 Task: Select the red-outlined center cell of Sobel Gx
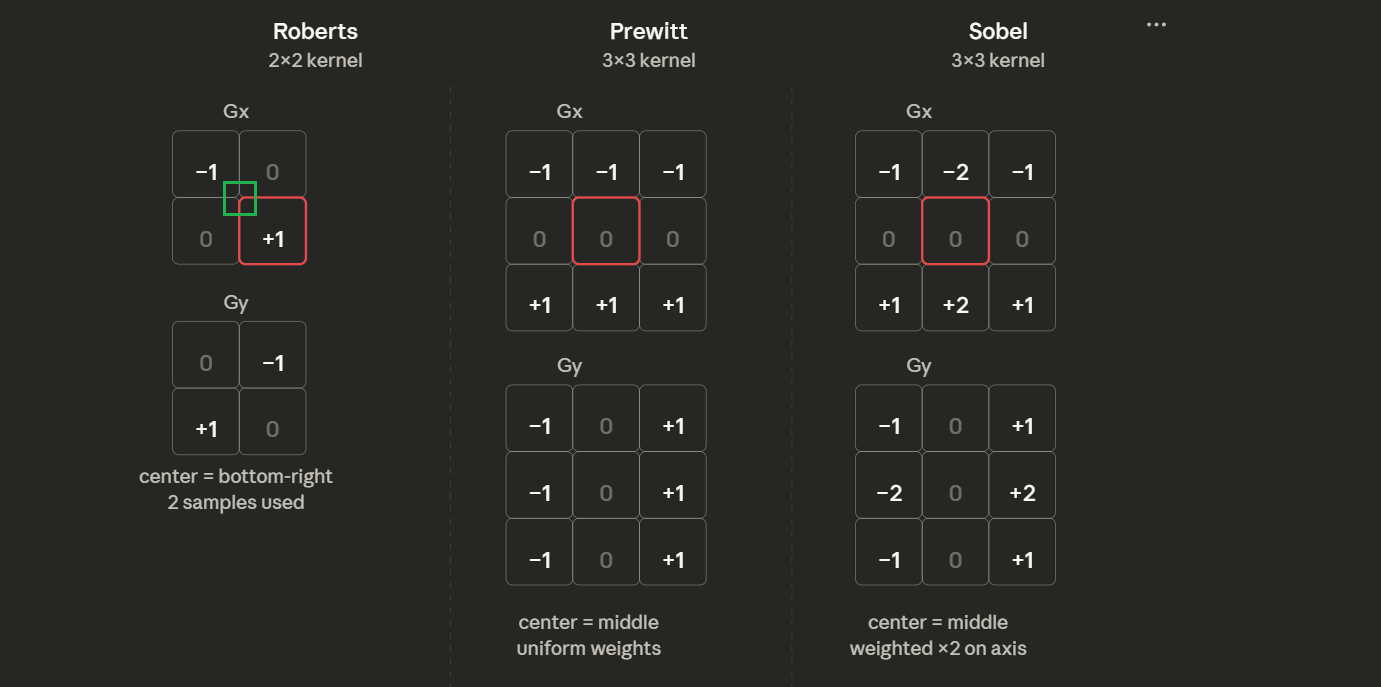coord(955,231)
